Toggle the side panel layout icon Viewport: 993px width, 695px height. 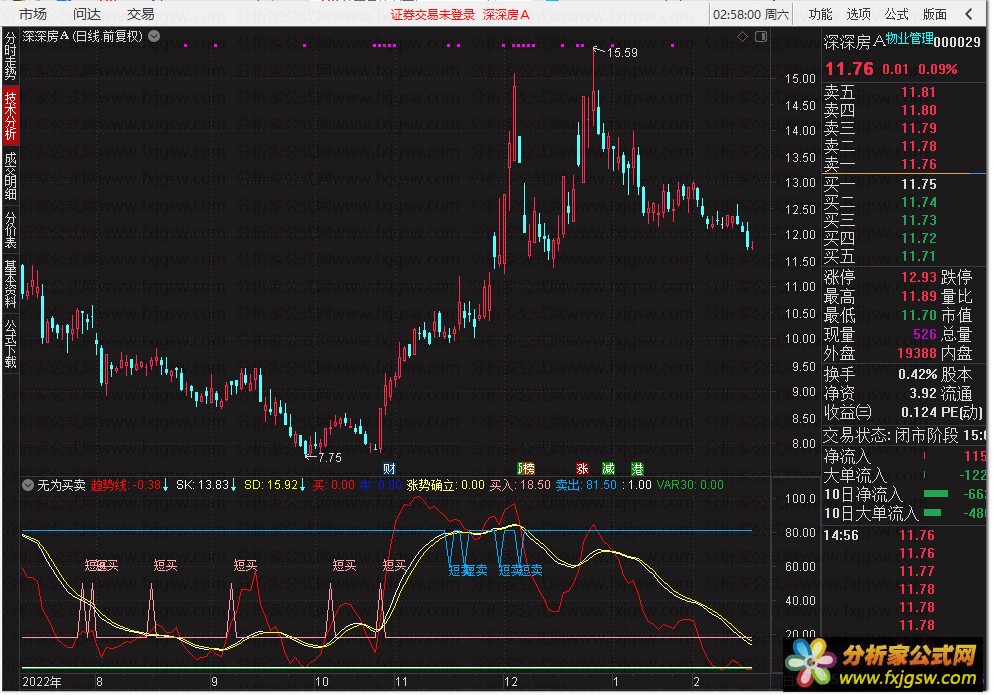(761, 37)
